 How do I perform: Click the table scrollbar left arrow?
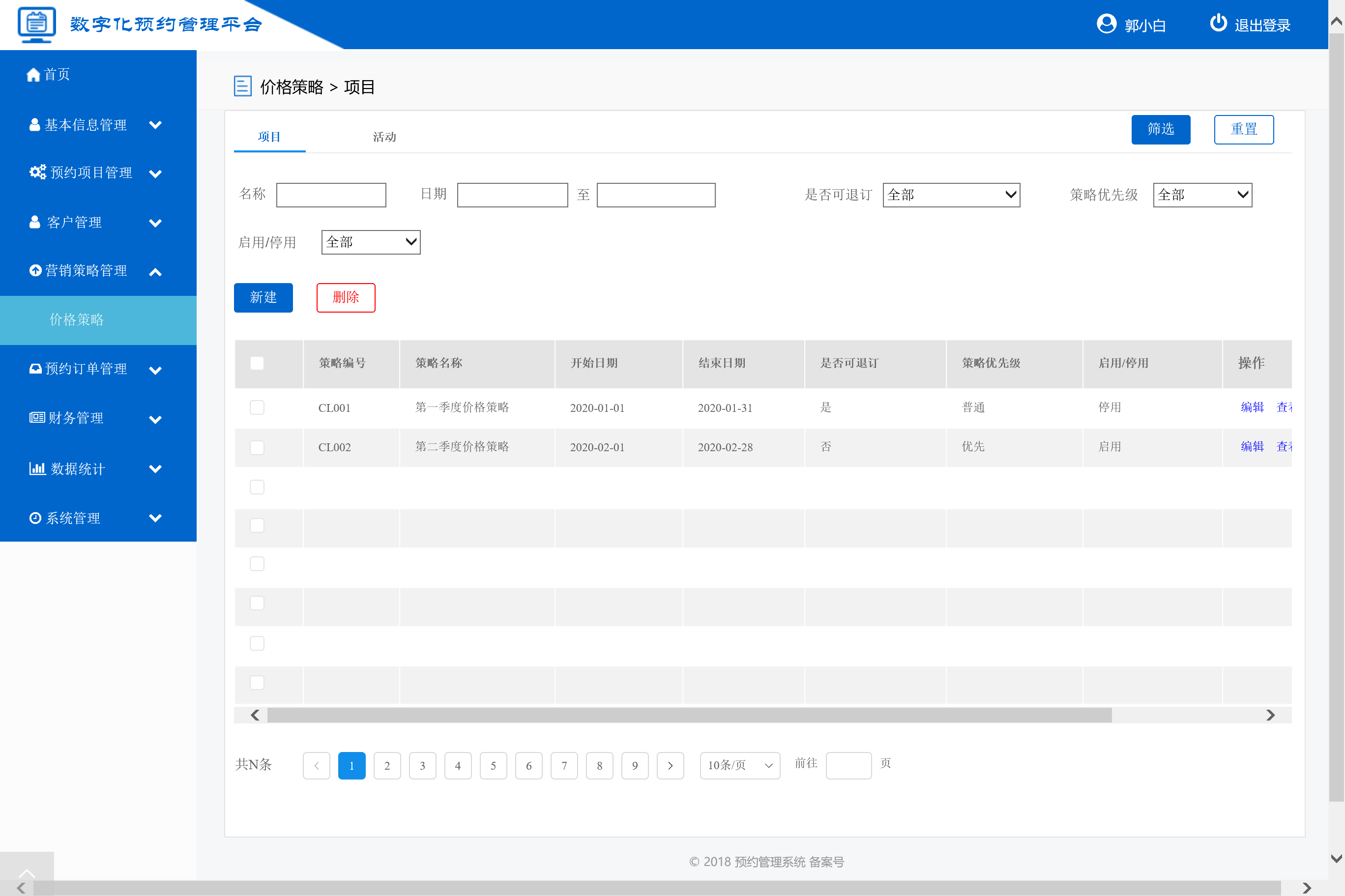pos(255,715)
